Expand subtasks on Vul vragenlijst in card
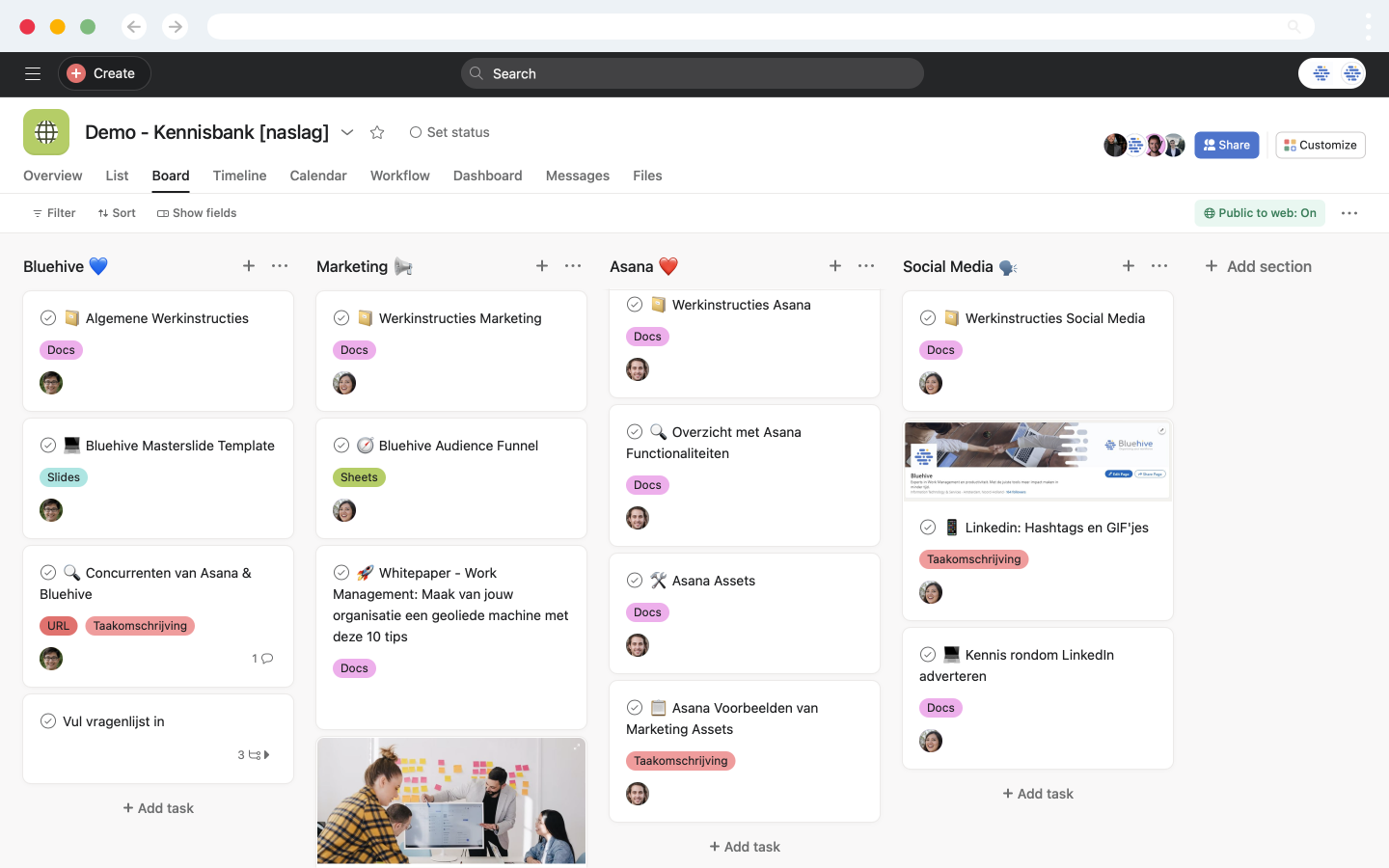 254,755
